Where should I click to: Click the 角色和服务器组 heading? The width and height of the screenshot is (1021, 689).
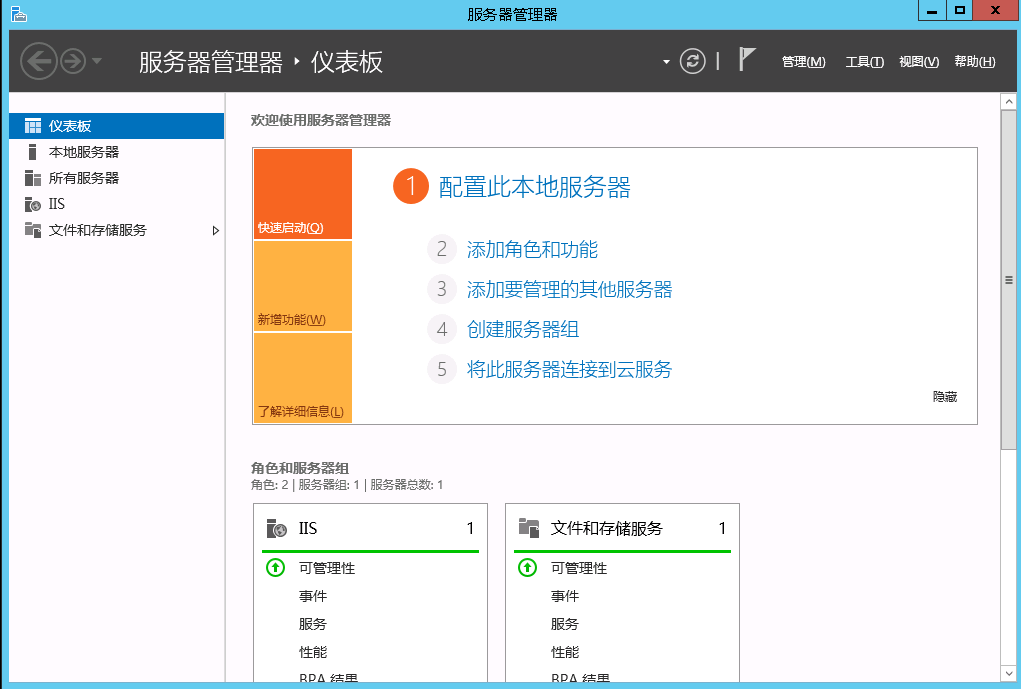coord(300,468)
